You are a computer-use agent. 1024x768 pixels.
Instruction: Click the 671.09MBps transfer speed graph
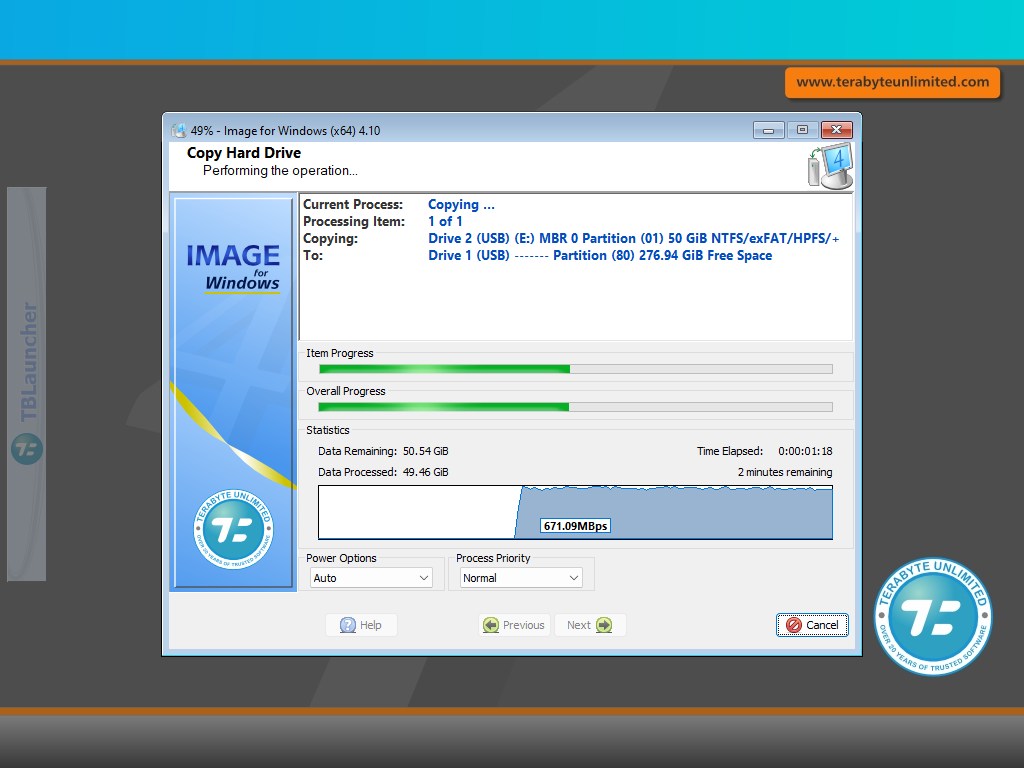[x=575, y=512]
